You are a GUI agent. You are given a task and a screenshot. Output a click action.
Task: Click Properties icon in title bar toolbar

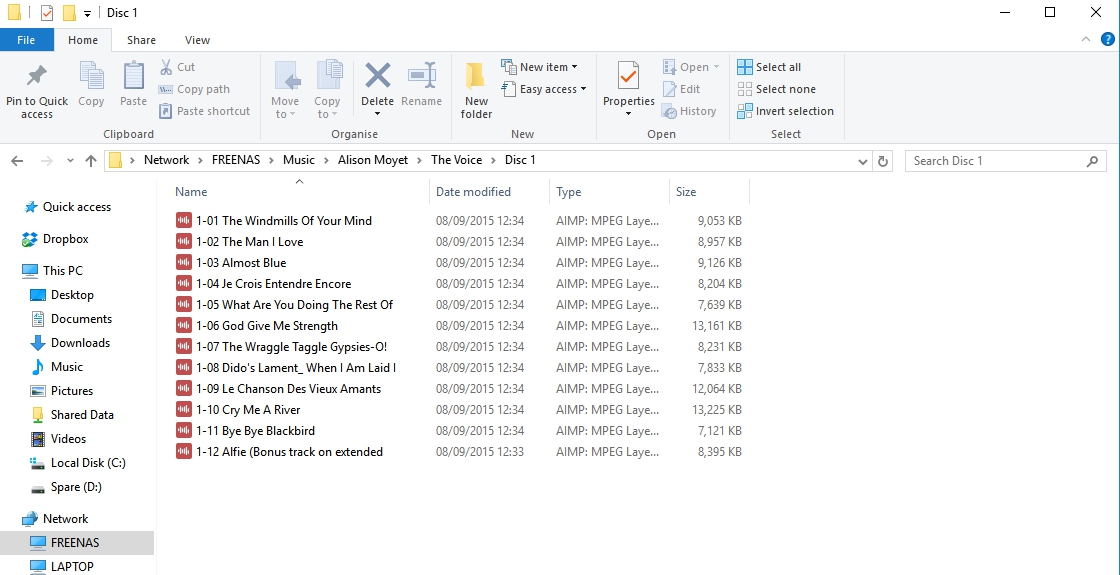pos(47,13)
